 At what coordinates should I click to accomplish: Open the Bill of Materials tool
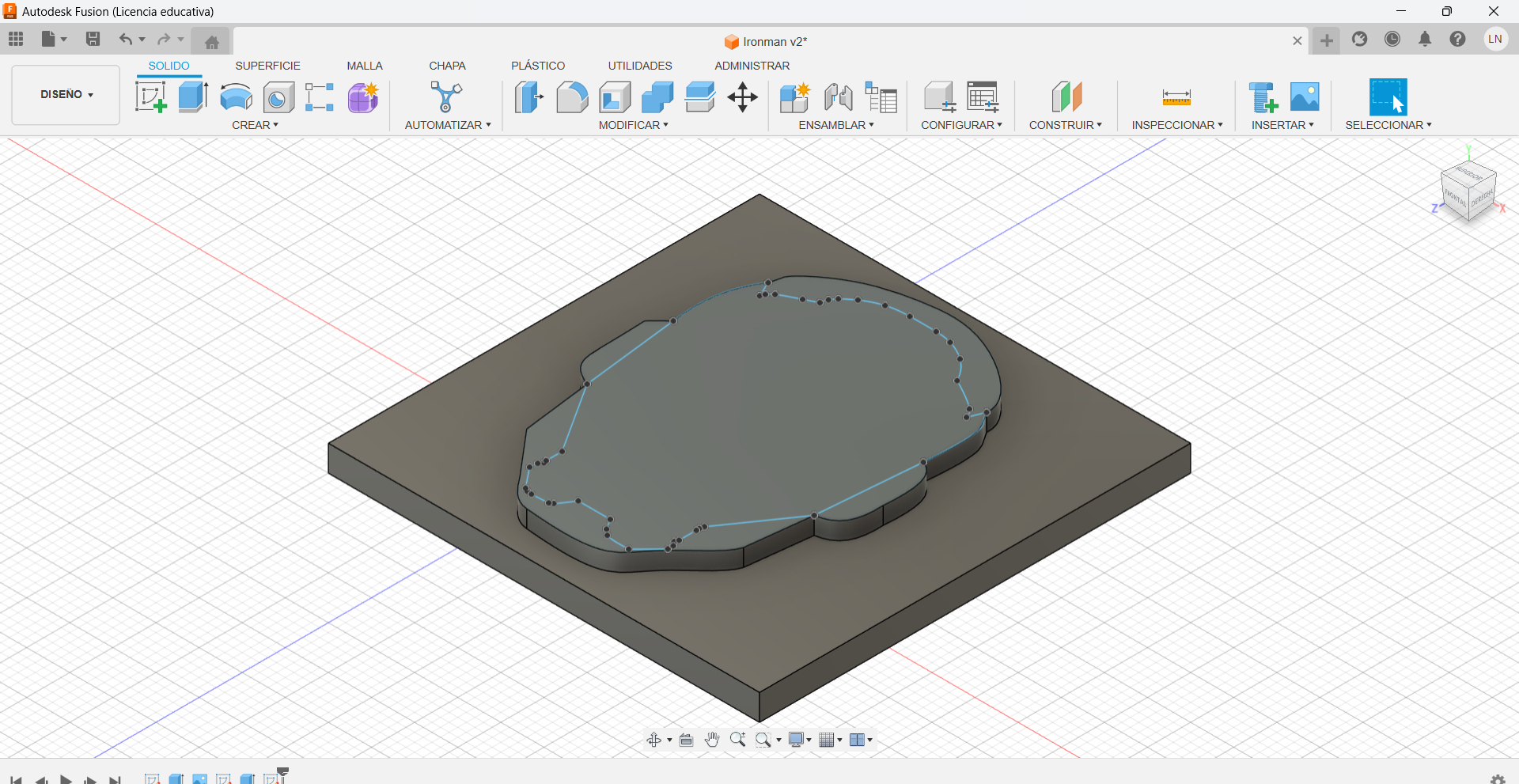(881, 97)
